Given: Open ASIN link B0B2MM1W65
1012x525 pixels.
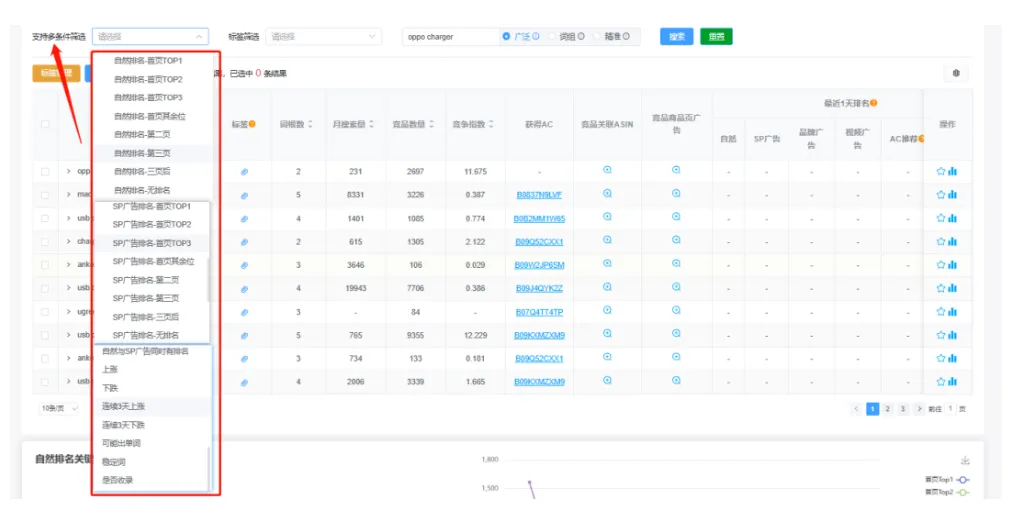Looking at the screenshot, I should pyautogui.click(x=539, y=219).
